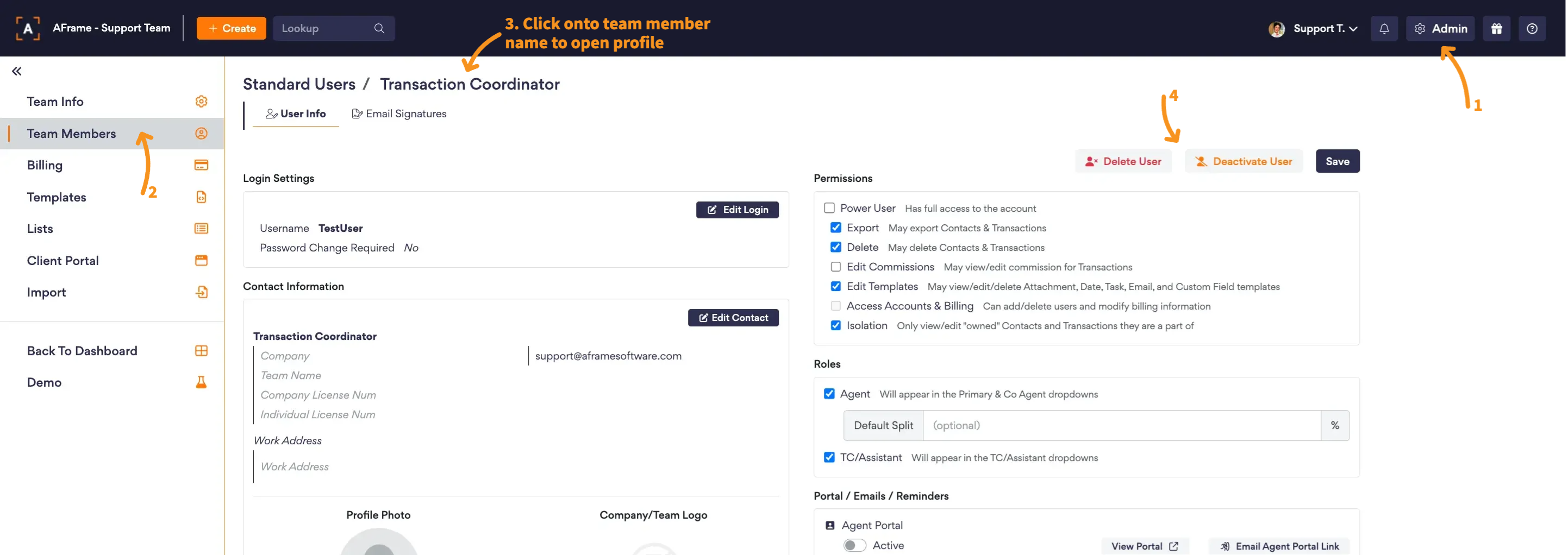Click the AFrame logo icon

coord(27,28)
